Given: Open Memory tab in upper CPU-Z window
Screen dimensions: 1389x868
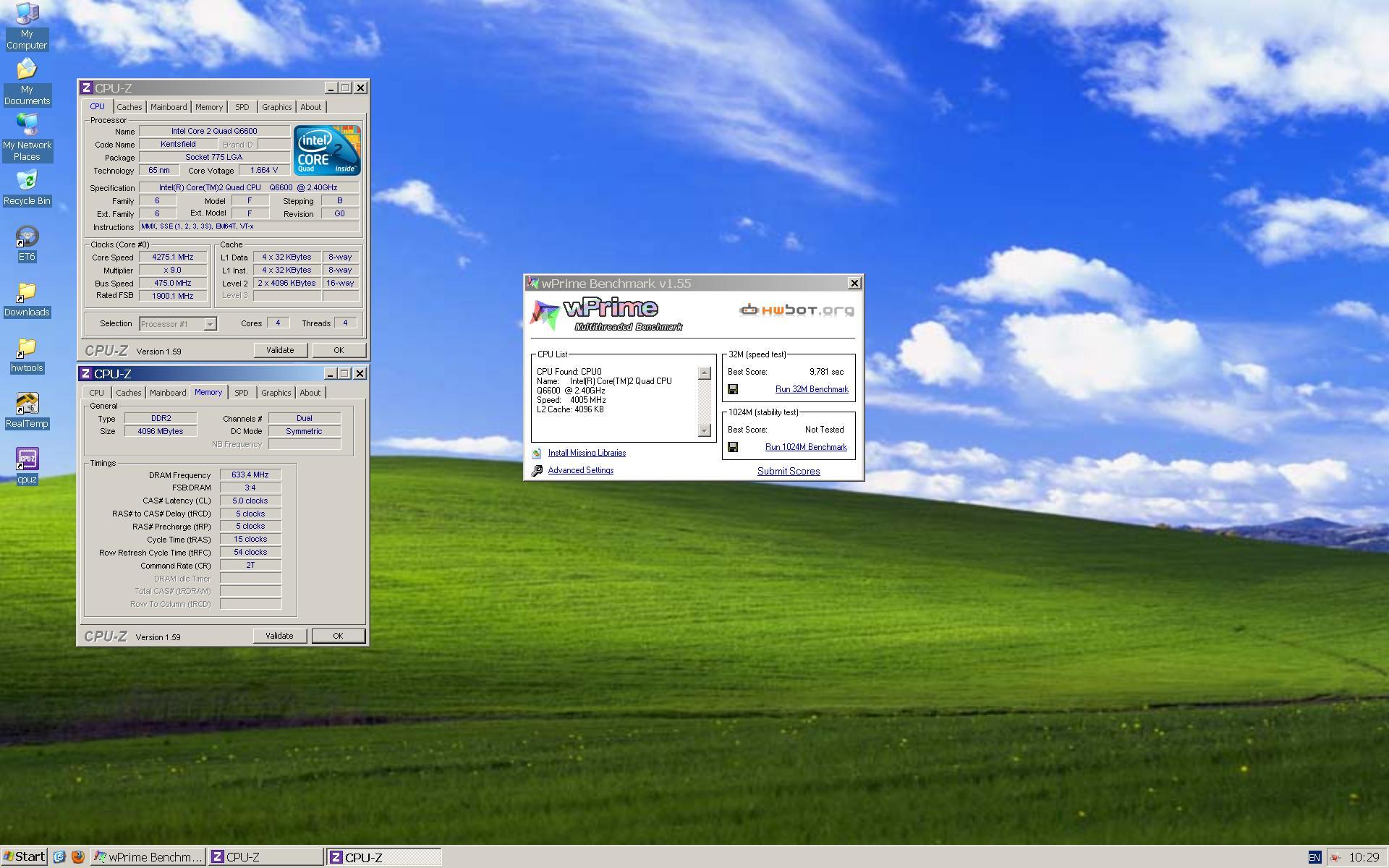Looking at the screenshot, I should [x=209, y=107].
